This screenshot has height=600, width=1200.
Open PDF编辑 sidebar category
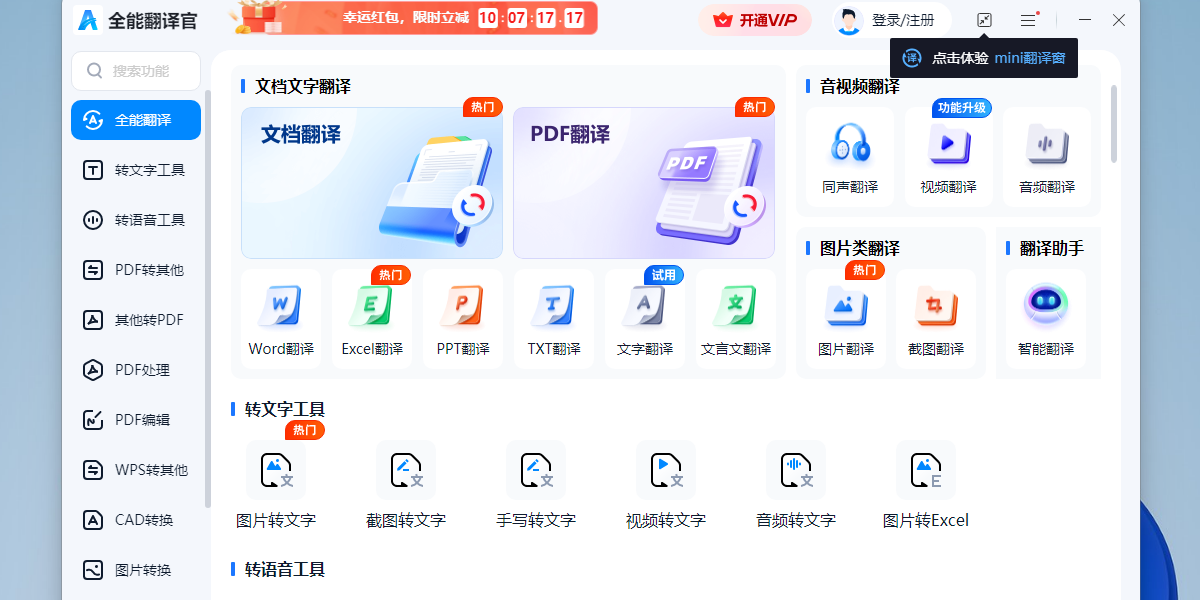[136, 420]
